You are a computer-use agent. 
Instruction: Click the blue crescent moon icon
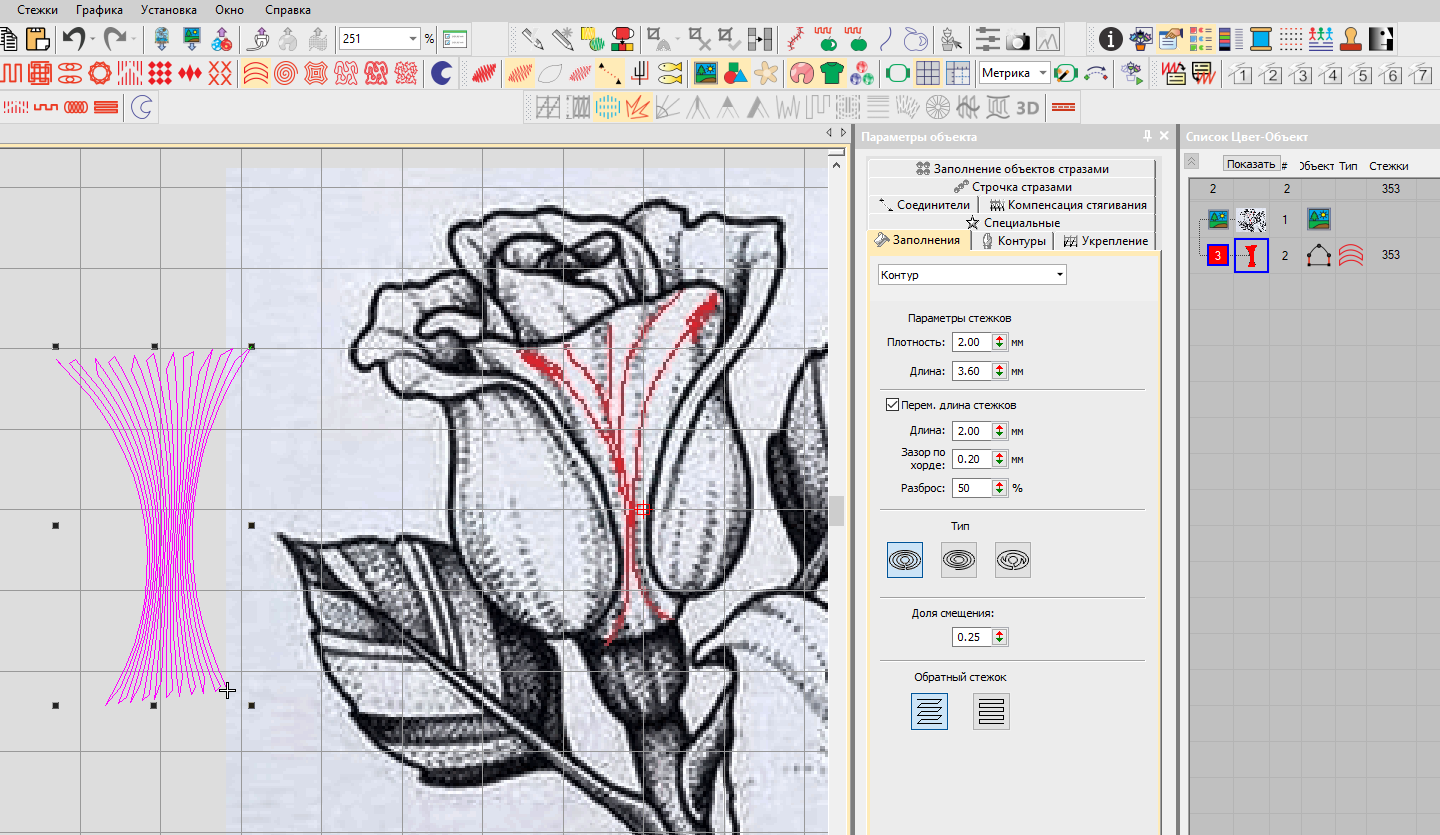point(440,73)
